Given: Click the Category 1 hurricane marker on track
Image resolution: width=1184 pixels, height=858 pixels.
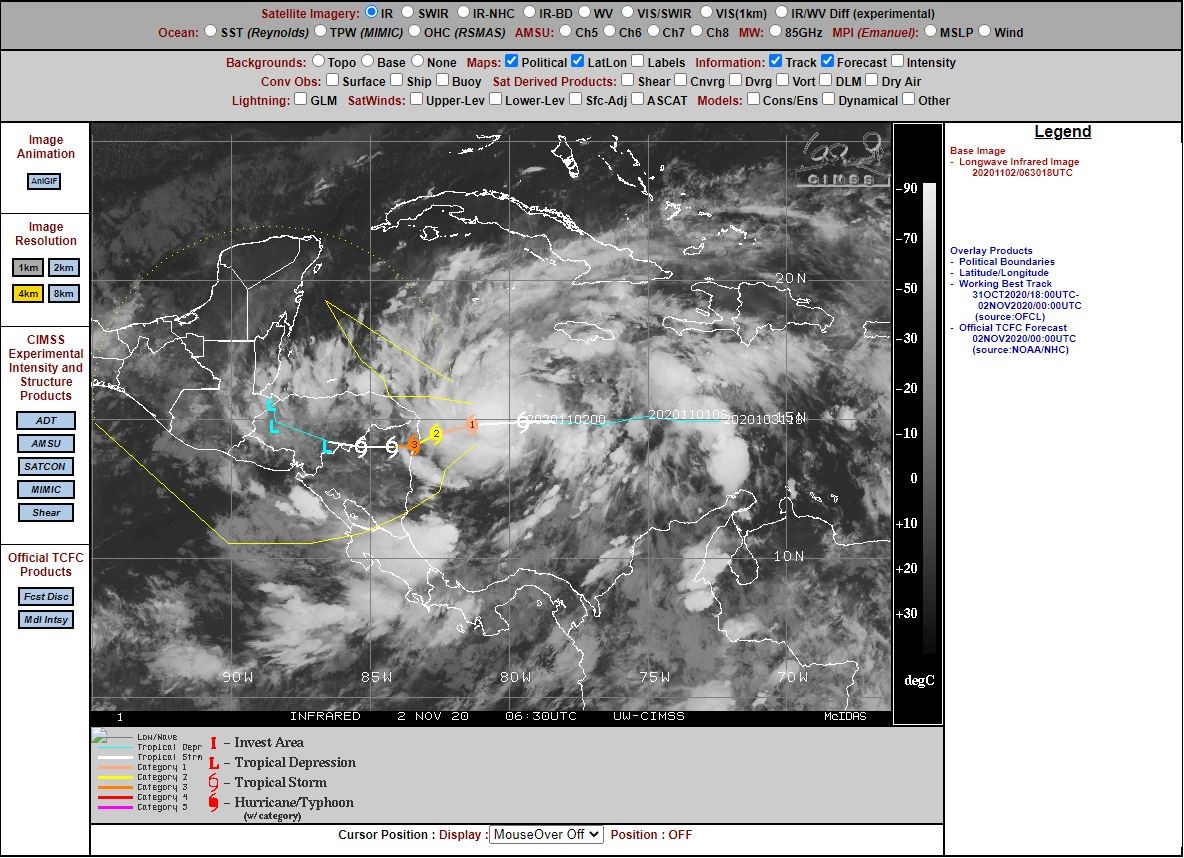Looking at the screenshot, I should (x=472, y=424).
